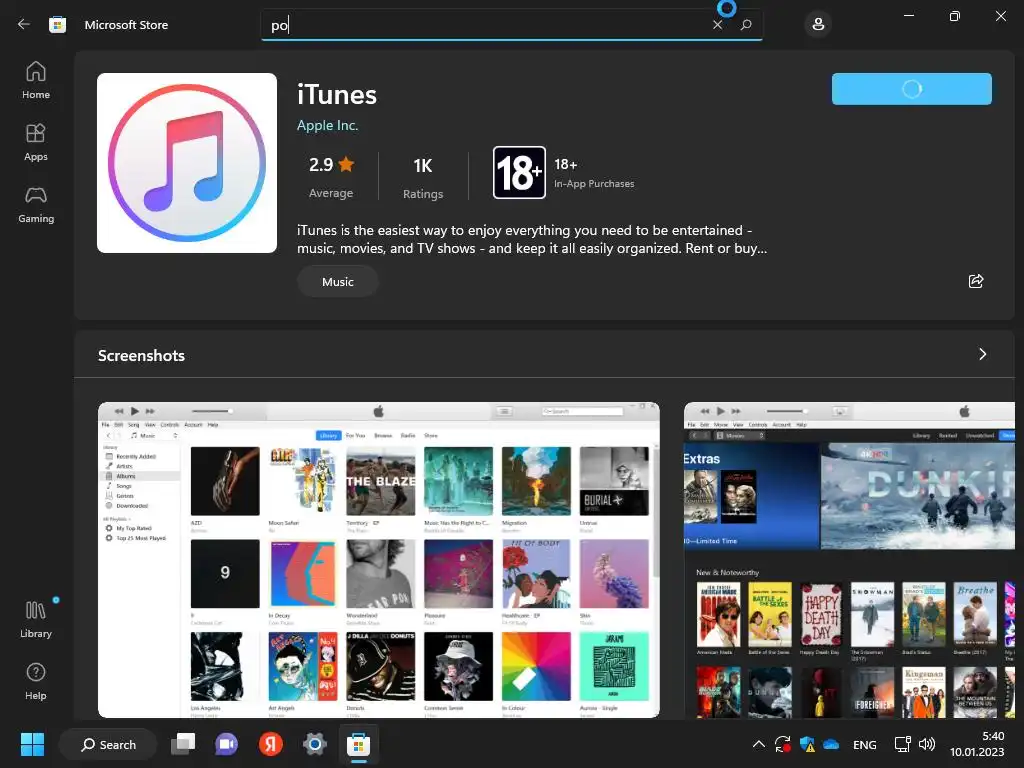Click the sync status tray icon
This screenshot has width=1024, height=768.
tap(782, 744)
